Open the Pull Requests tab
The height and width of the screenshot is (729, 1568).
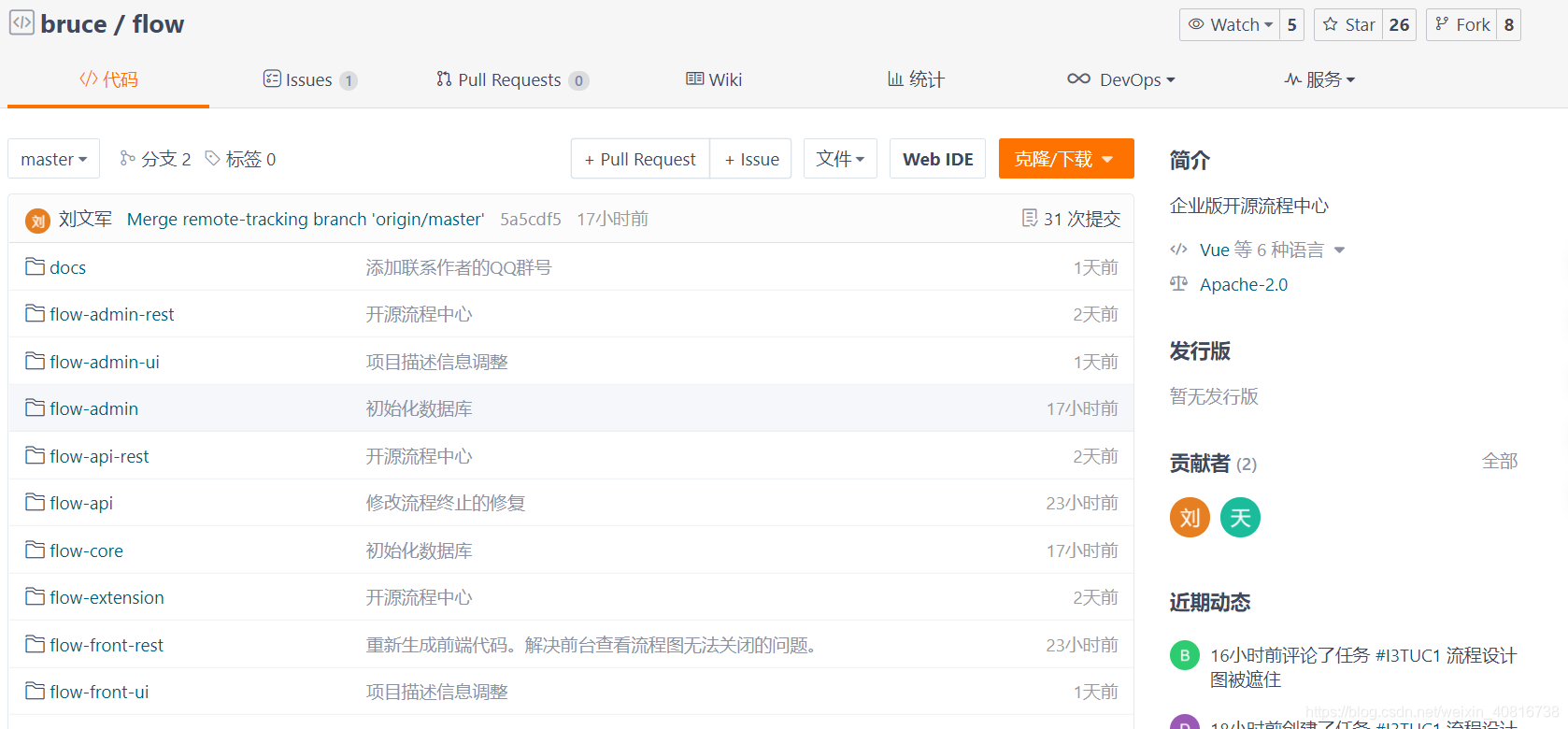(x=512, y=79)
